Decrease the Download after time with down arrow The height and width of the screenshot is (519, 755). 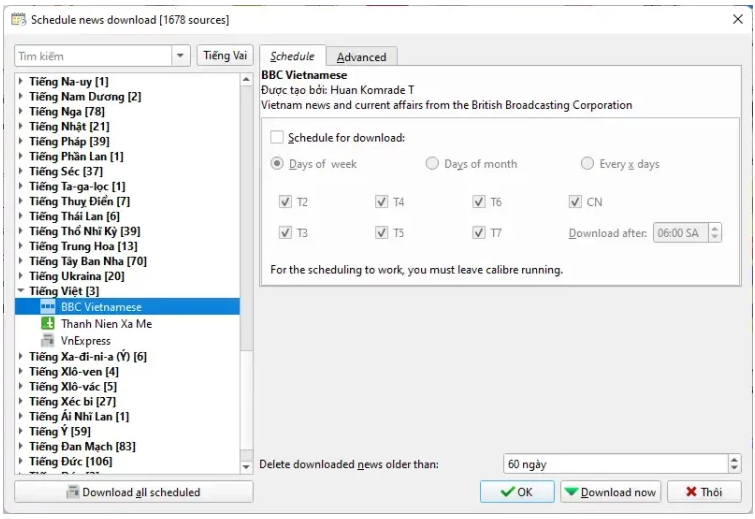(x=715, y=238)
